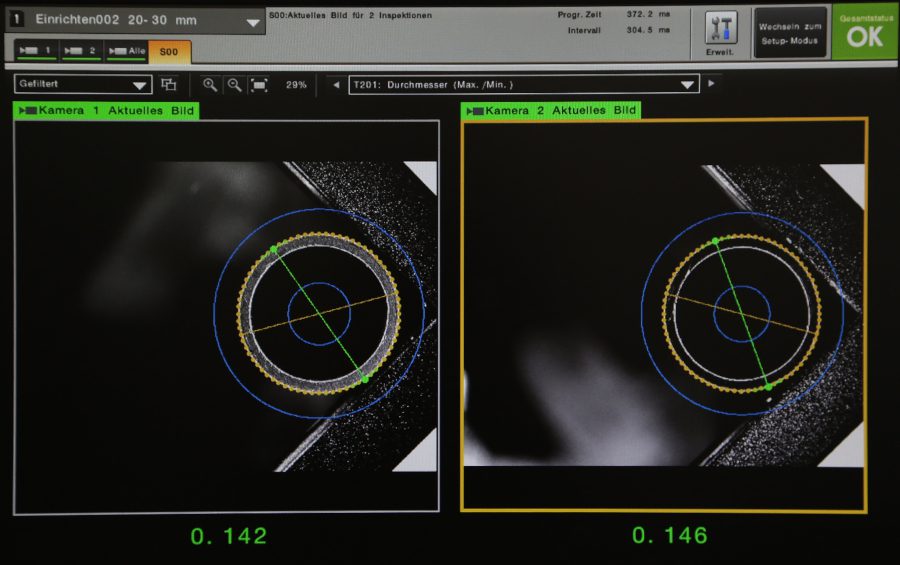This screenshot has width=900, height=565.
Task: Click the overlapping windows layout icon
Action: (169, 85)
